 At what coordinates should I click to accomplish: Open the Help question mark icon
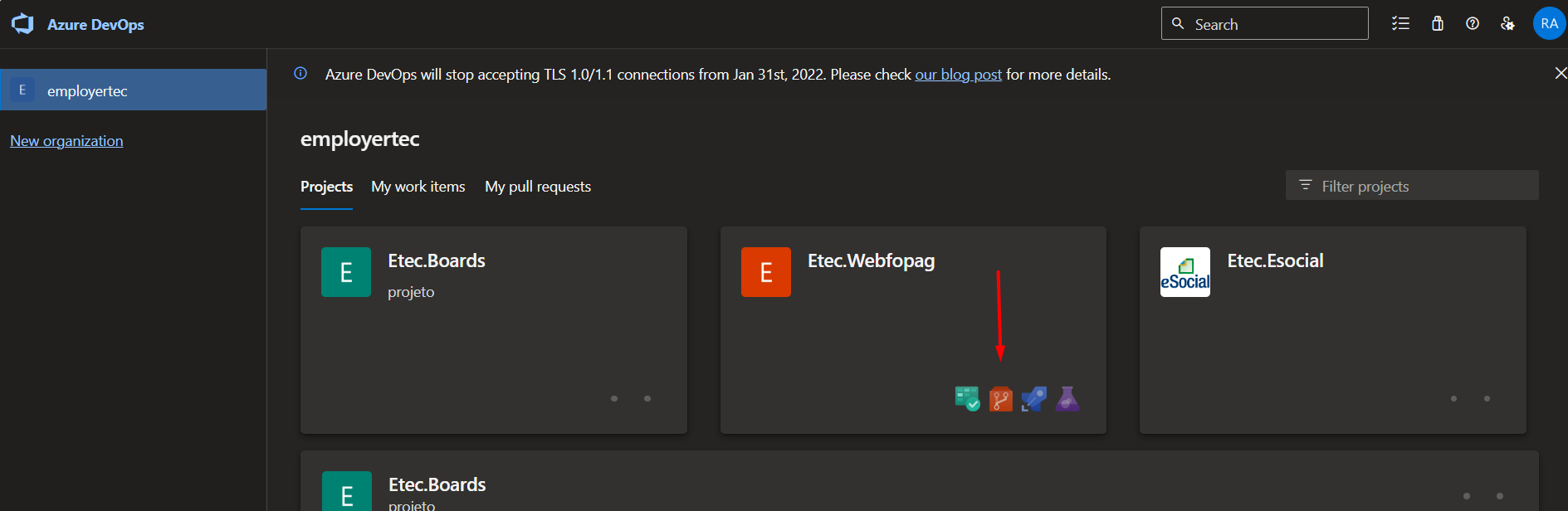pyautogui.click(x=1472, y=23)
